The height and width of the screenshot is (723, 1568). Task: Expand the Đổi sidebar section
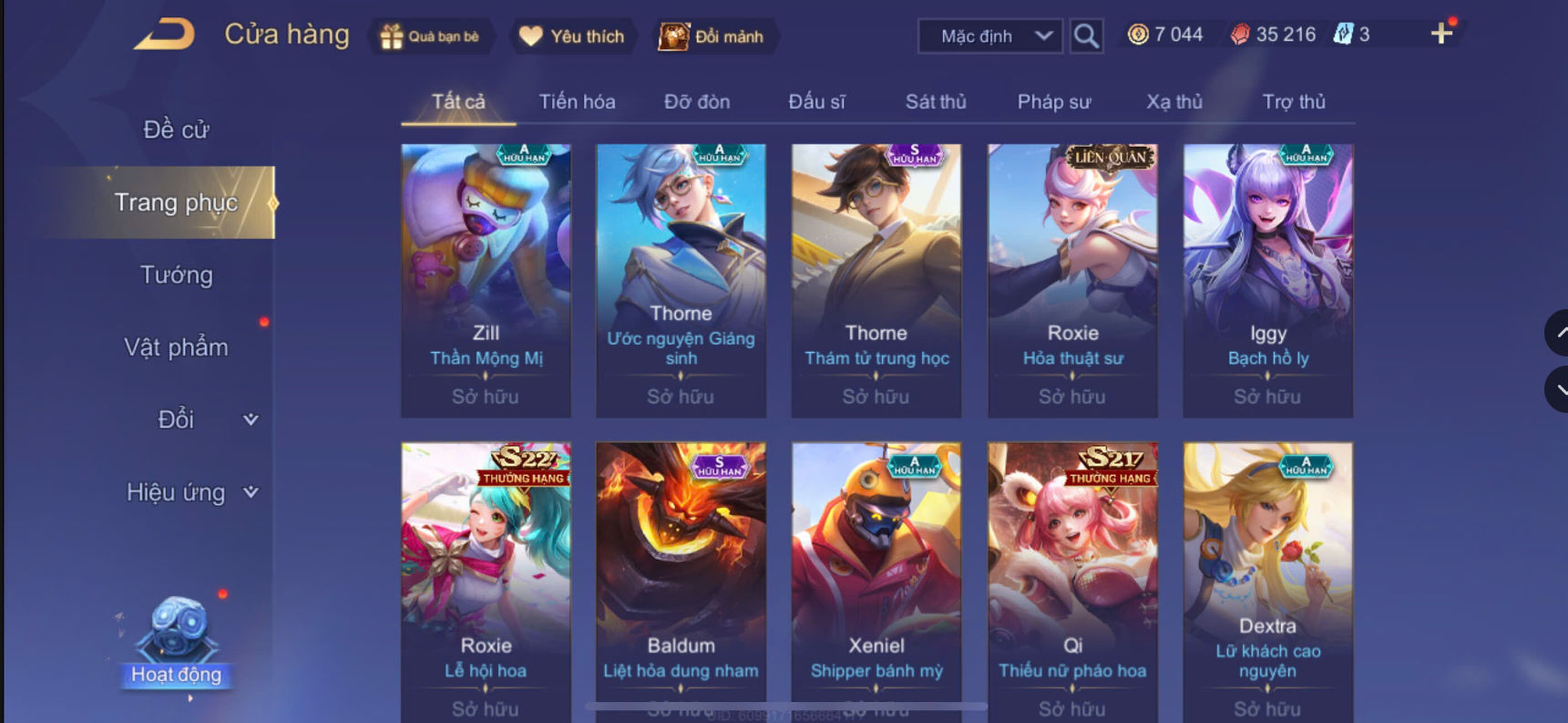[x=208, y=419]
